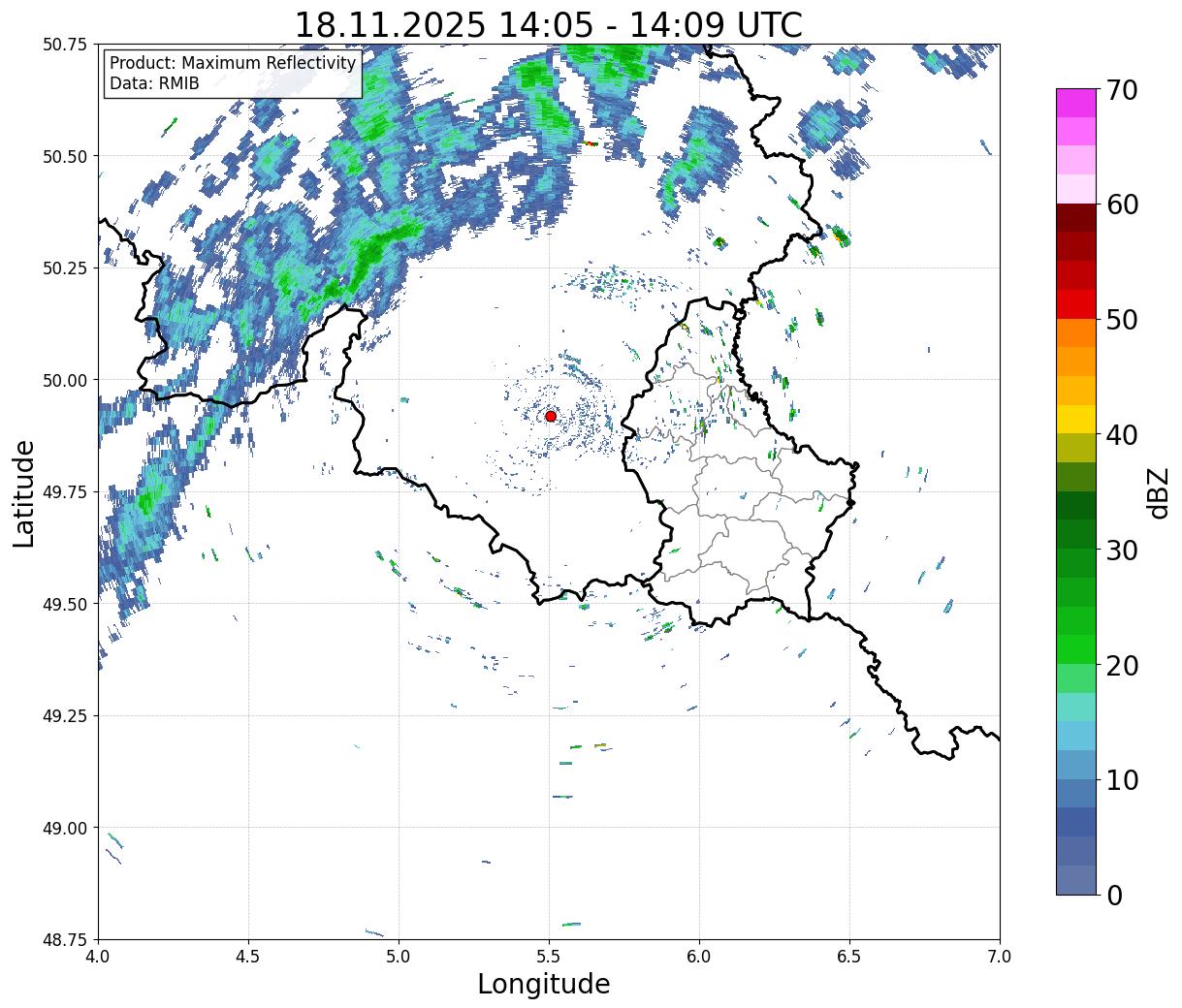Click the 'Data: RMIB' text

point(154,83)
